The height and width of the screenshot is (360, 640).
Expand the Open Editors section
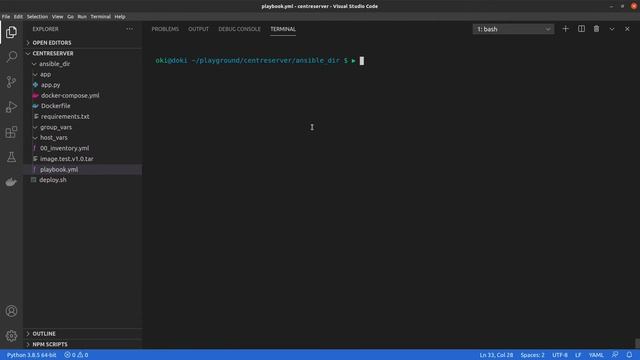[x=83, y=43]
